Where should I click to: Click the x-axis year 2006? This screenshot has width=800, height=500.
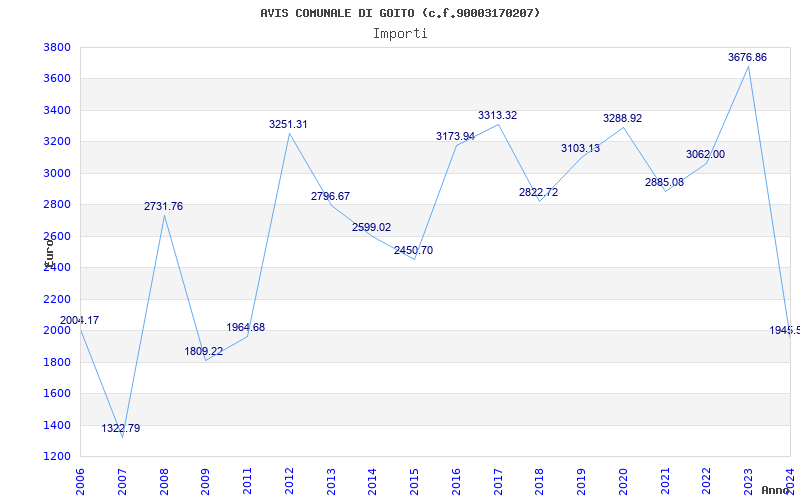[x=80, y=482]
